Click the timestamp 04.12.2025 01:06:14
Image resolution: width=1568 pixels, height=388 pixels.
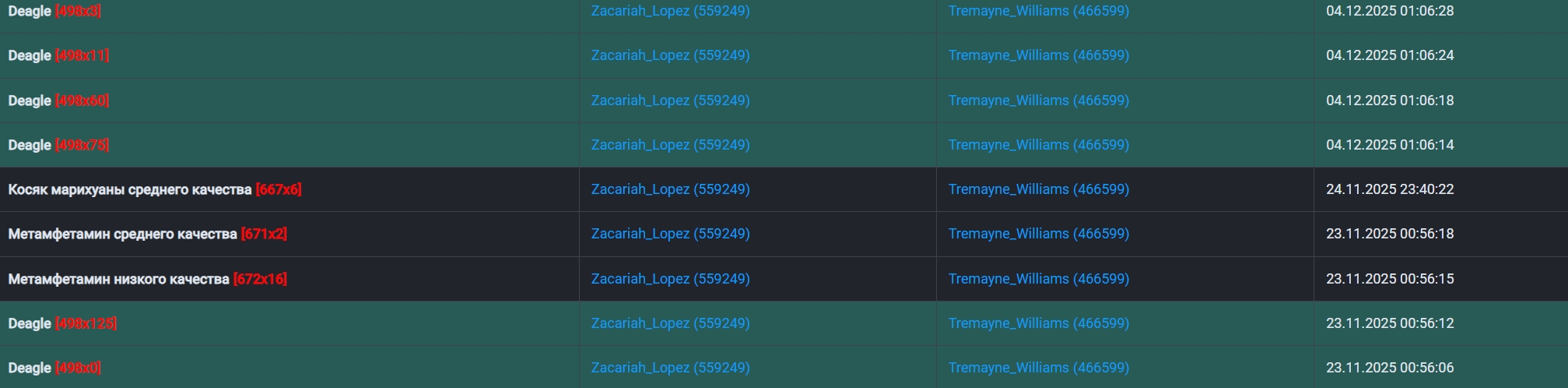click(1390, 145)
